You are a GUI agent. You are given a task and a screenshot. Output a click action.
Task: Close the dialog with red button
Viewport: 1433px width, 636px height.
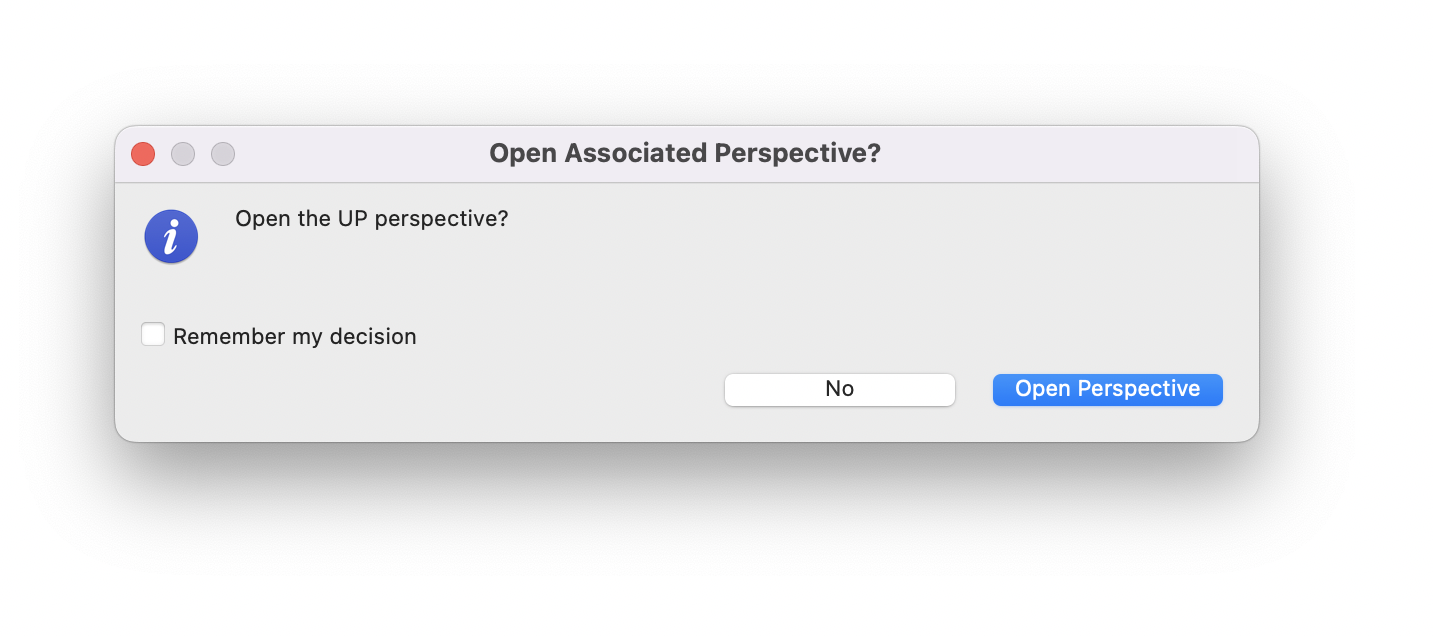click(143, 154)
